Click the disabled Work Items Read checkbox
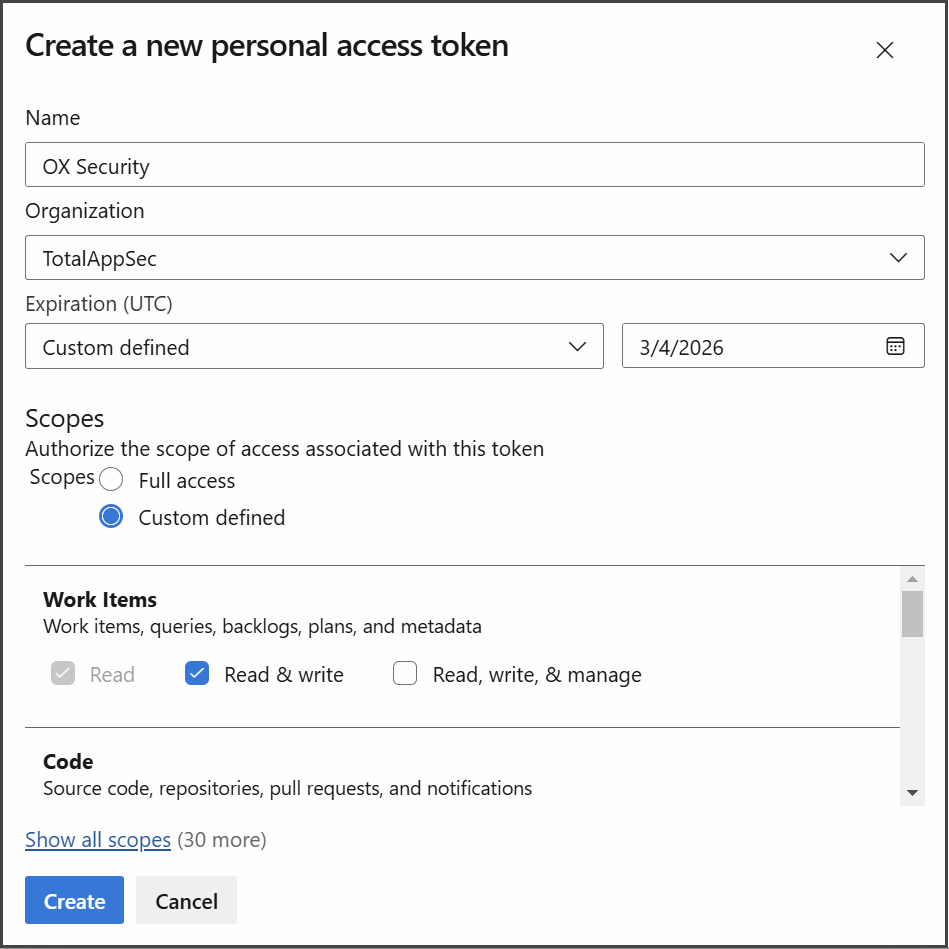 tap(63, 674)
